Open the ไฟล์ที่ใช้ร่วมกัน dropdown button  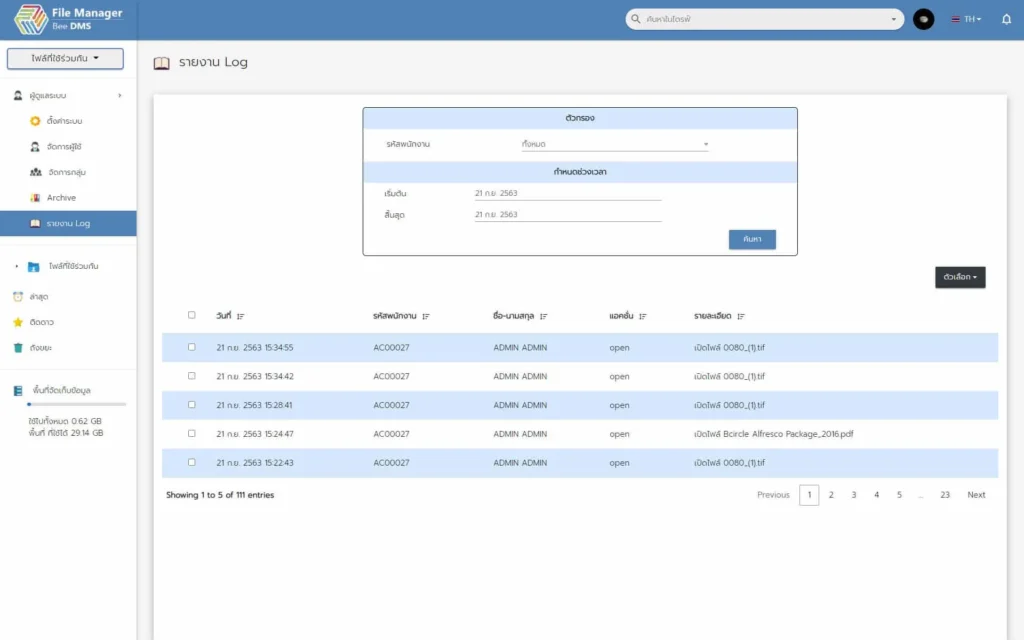click(65, 59)
